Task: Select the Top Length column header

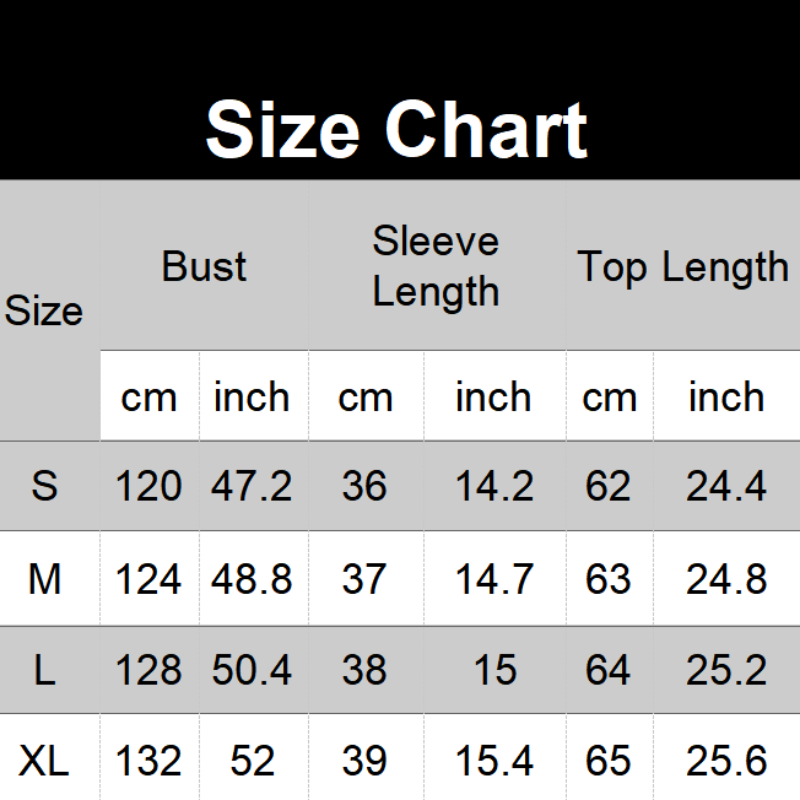Action: [683, 267]
